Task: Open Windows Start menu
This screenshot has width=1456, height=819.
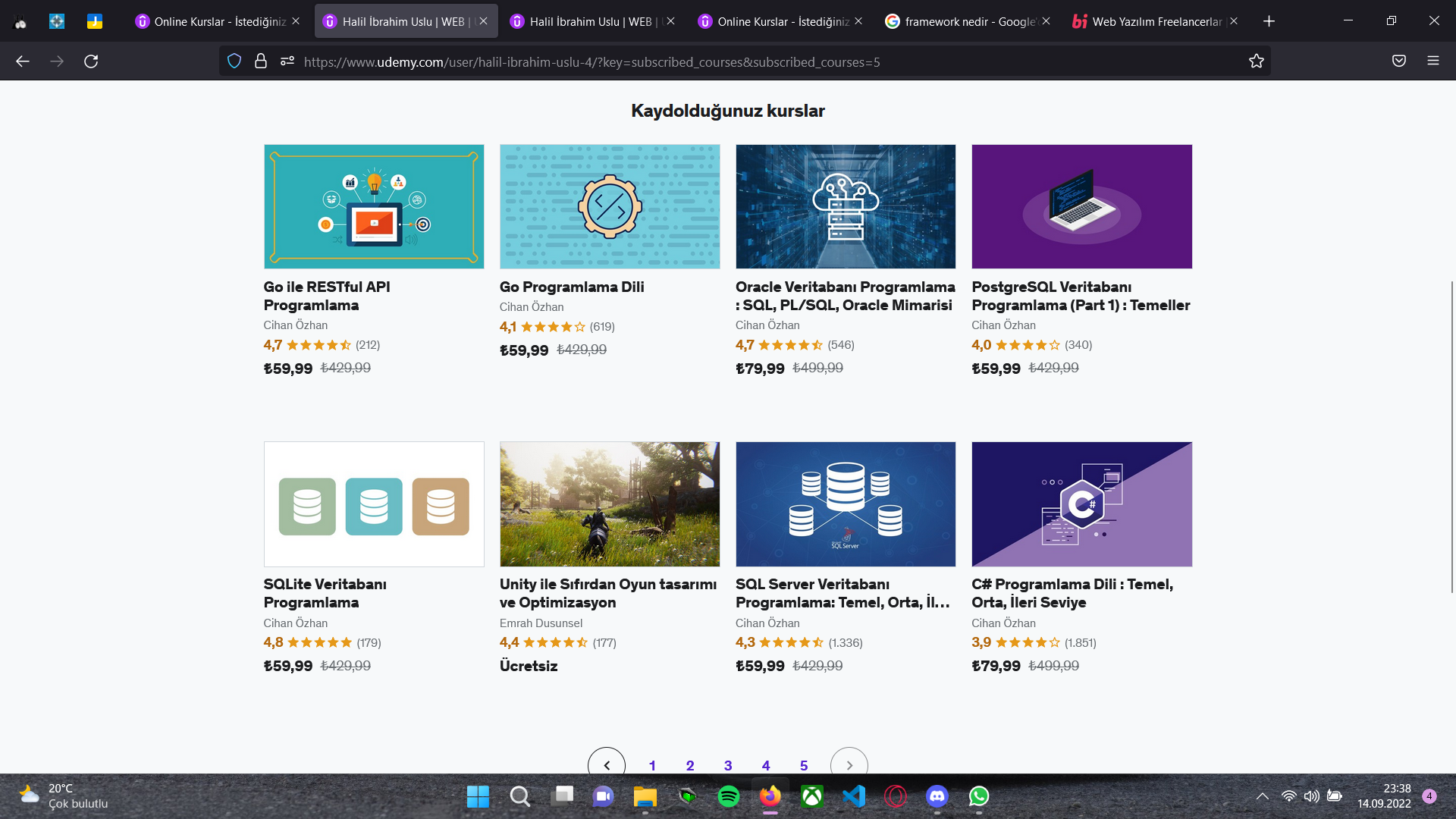Action: (478, 796)
